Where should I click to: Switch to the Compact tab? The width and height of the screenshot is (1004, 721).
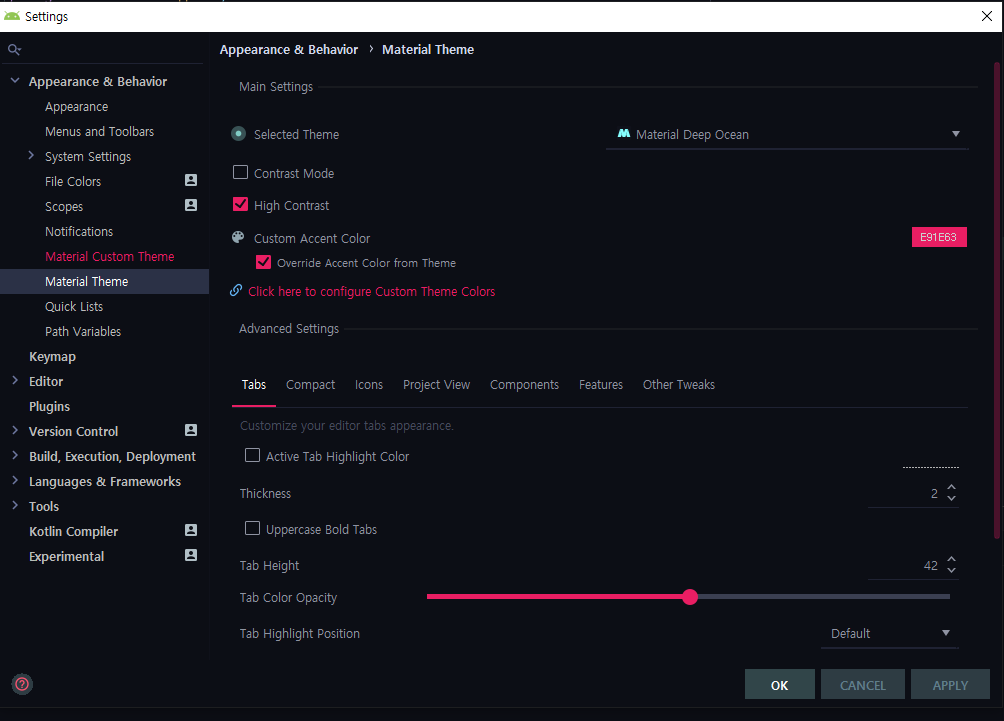pyautogui.click(x=311, y=385)
